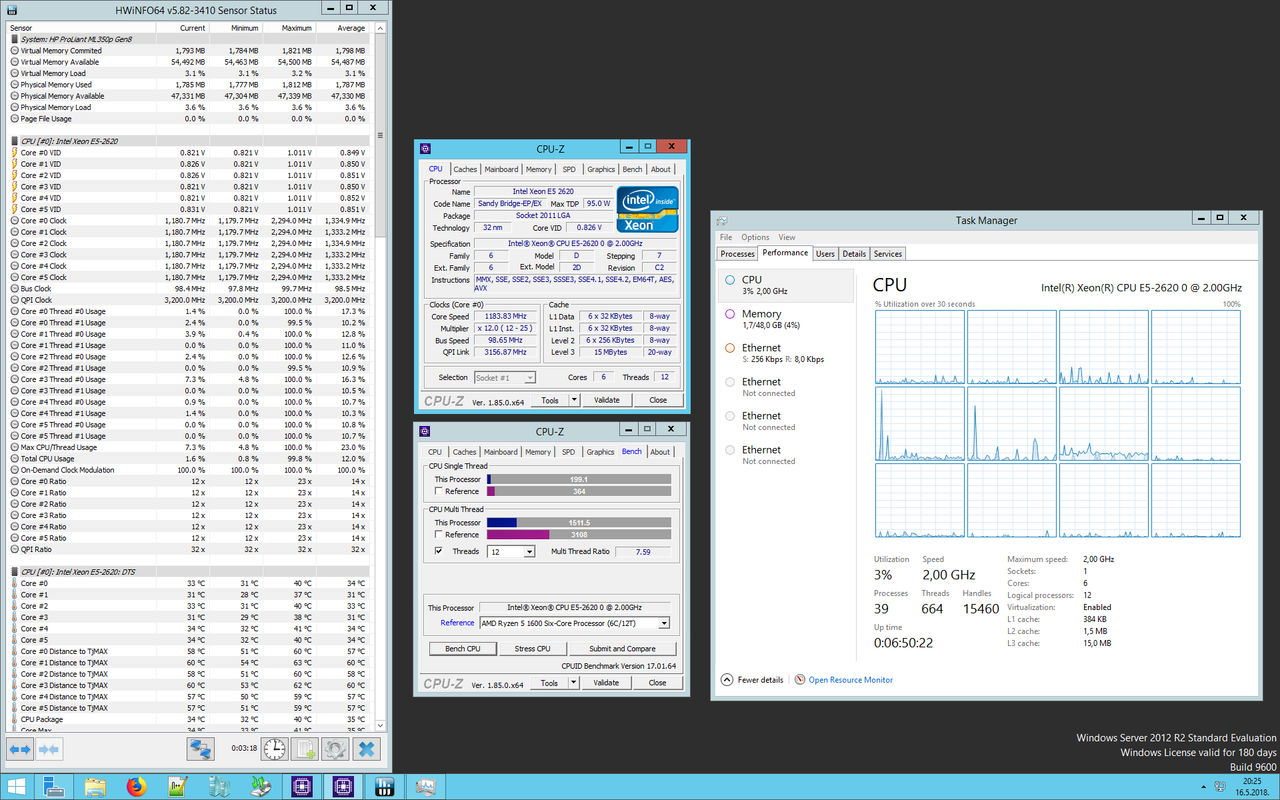The image size is (1280, 800).
Task: Click the title bar icon of the CPU-Z Bench window
Action: tap(426, 432)
